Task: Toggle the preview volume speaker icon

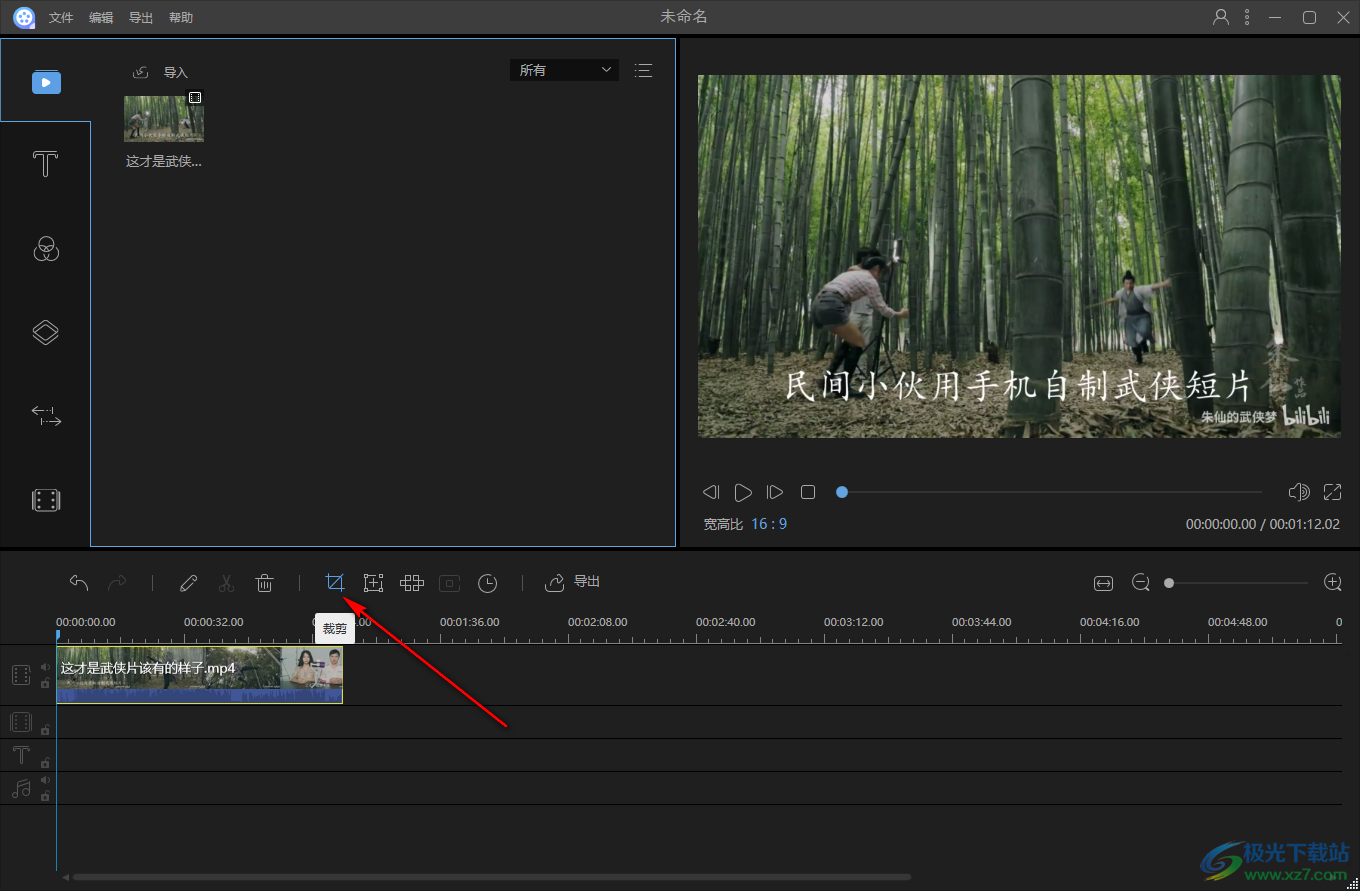Action: pyautogui.click(x=1299, y=492)
